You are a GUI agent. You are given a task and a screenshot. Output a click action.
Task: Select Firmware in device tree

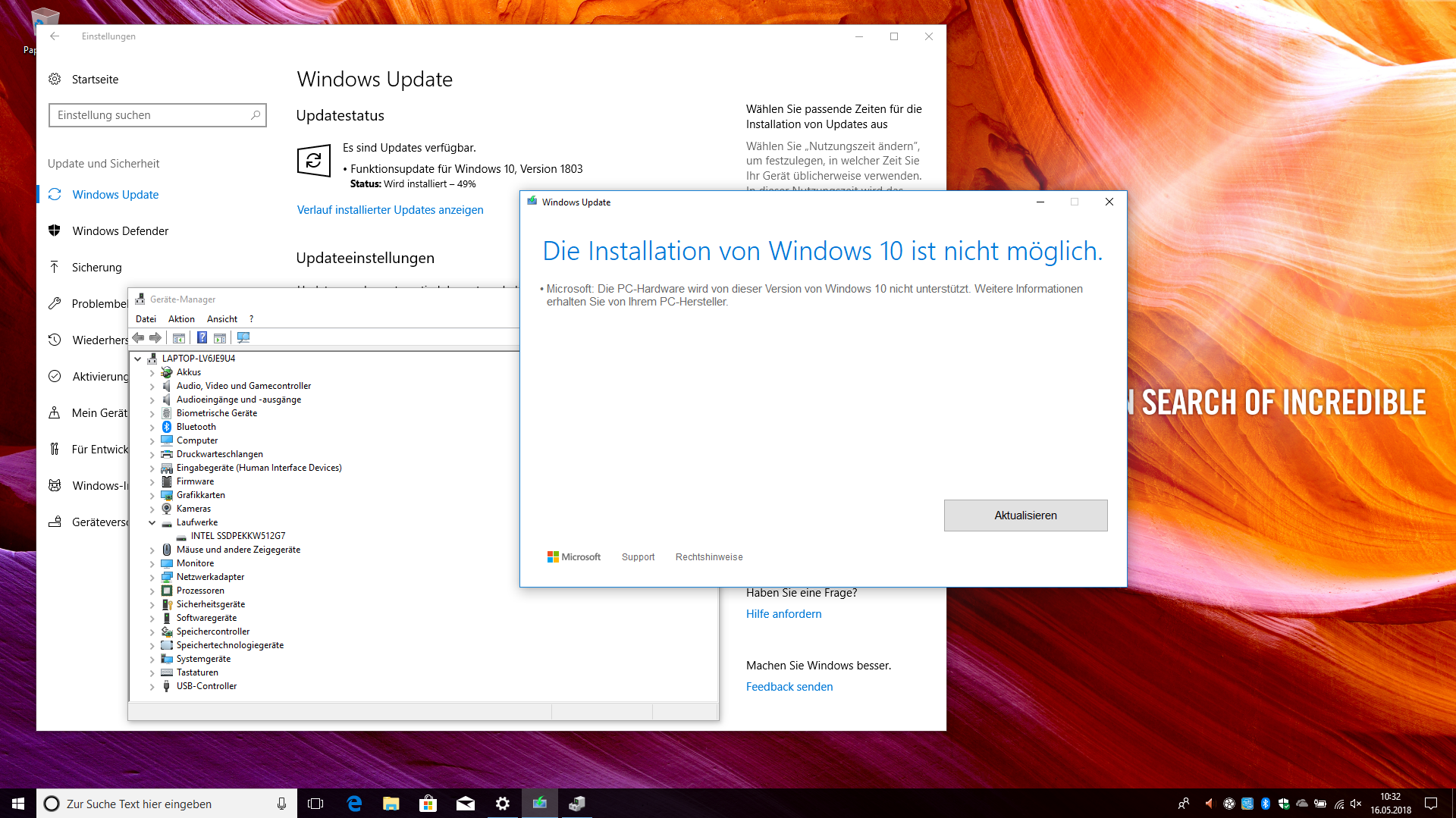195,481
